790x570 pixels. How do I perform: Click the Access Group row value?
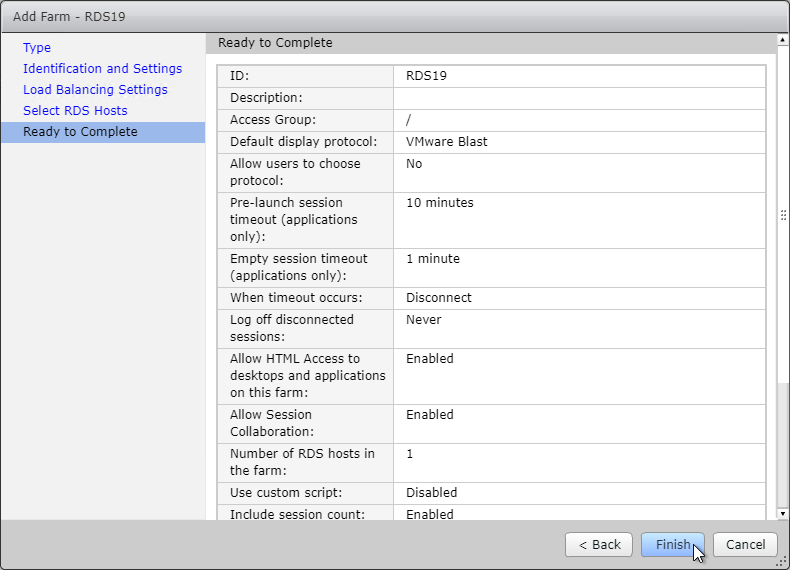(x=579, y=120)
